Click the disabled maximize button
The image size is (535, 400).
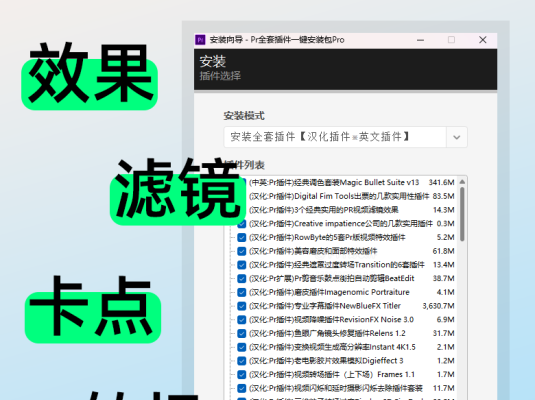451,40
